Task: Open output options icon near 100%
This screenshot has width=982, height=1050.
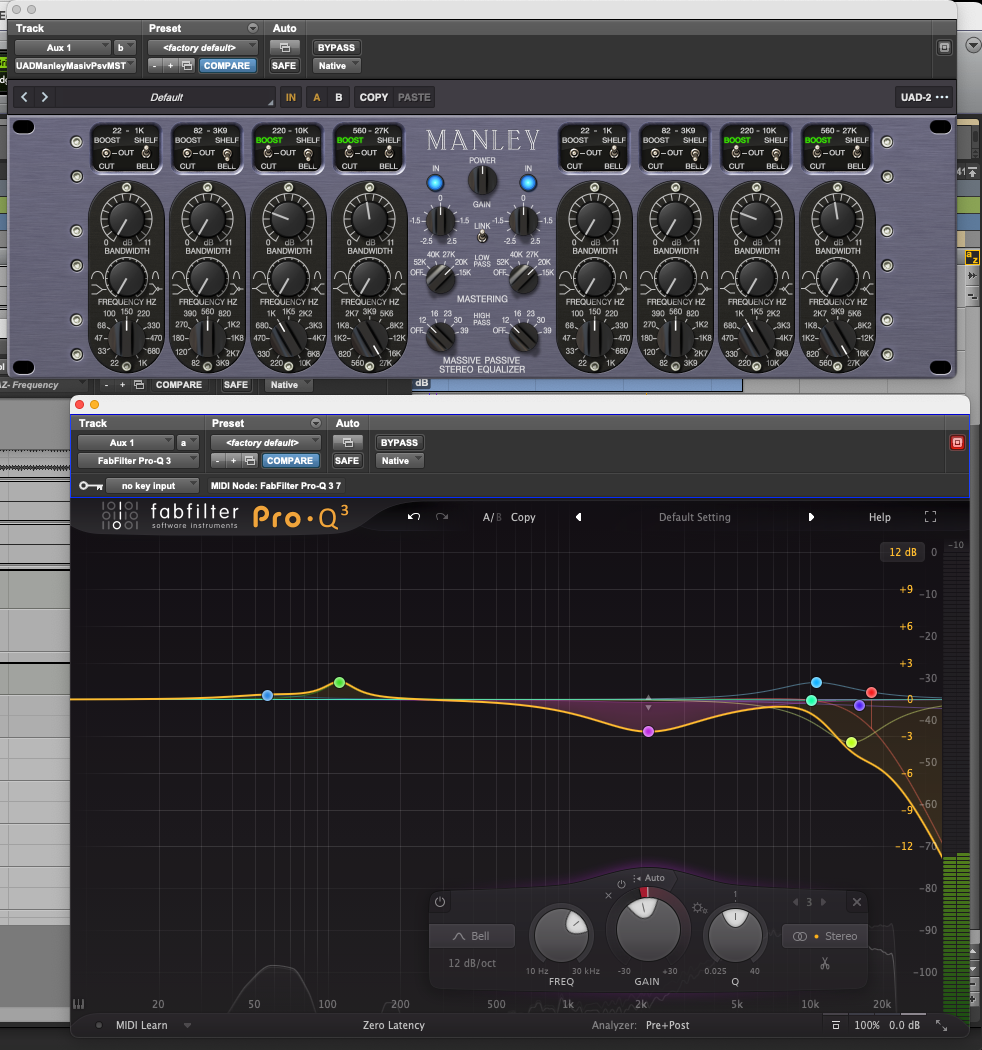Action: click(x=835, y=1025)
